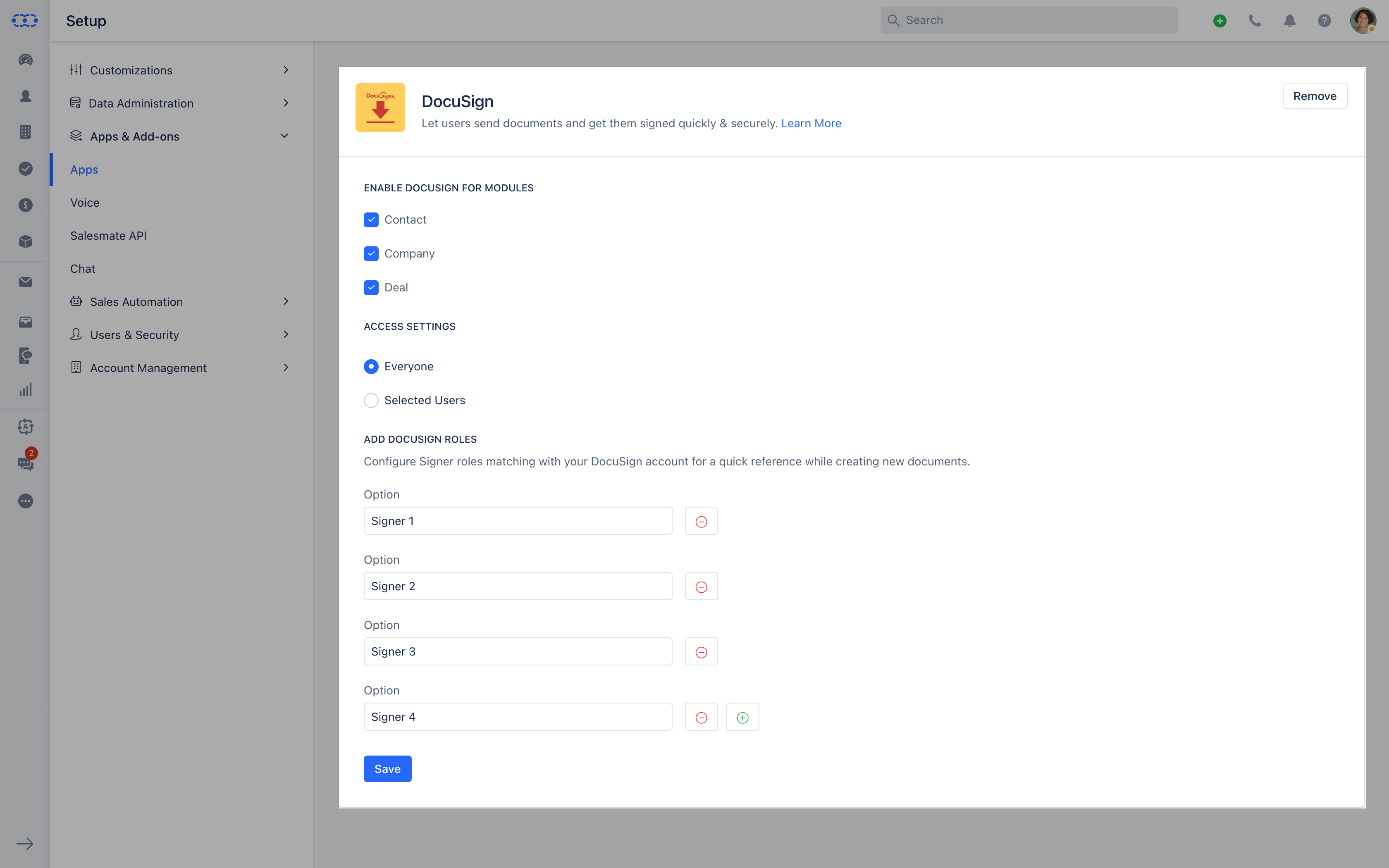1389x868 pixels.
Task: Click the green quick add plus icon
Action: [1220, 21]
